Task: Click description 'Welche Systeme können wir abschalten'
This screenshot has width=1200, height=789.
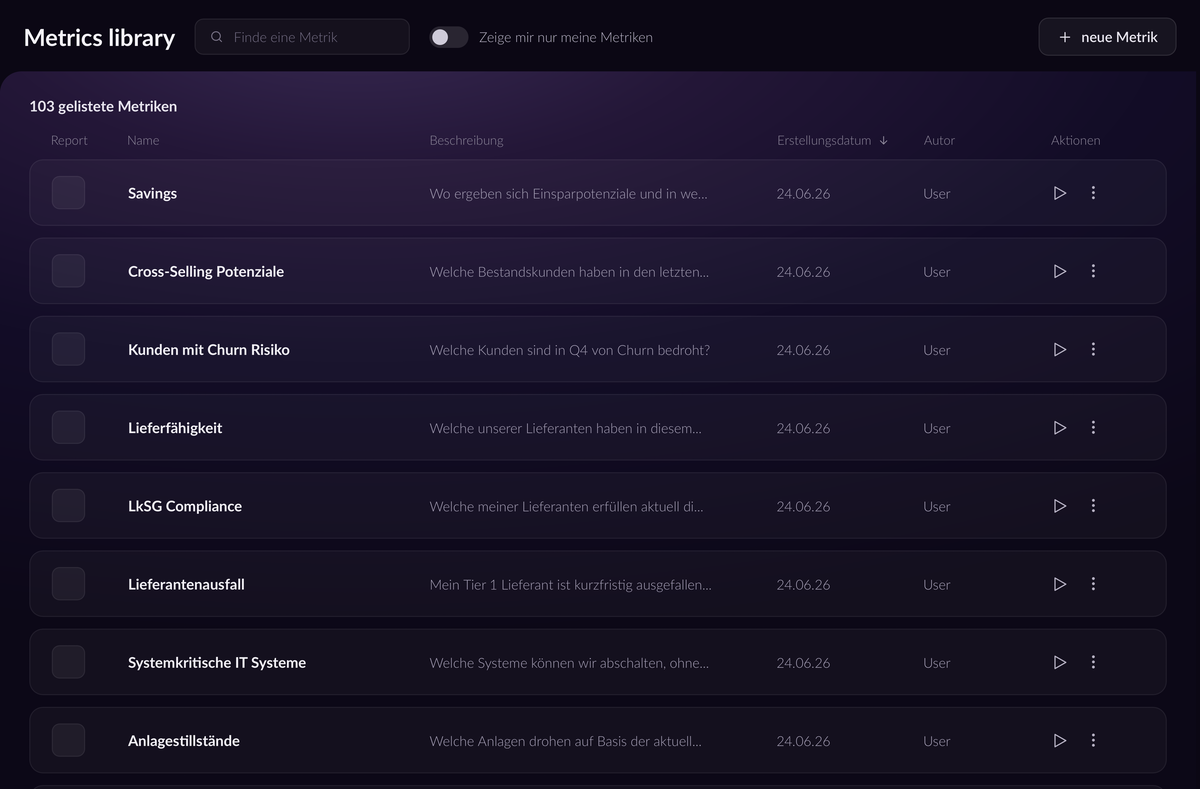Action: (569, 662)
